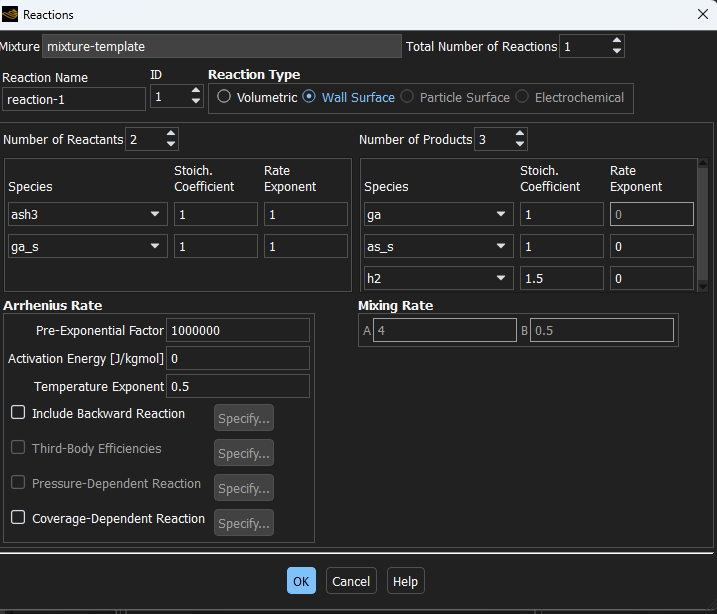The height and width of the screenshot is (614, 717).
Task: Expand the ga_s reactant species dropdown
Action: [155, 248]
